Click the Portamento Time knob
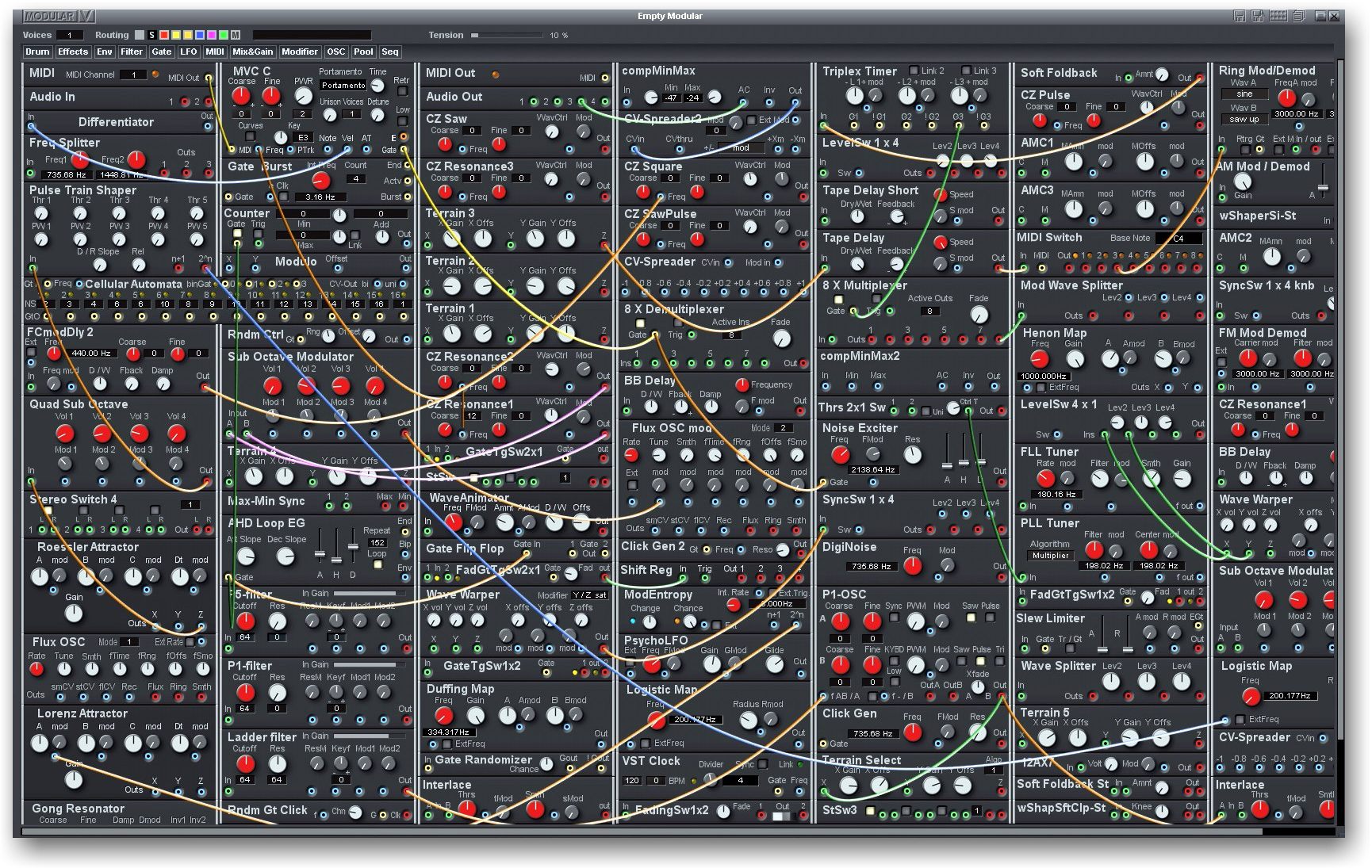 pos(378,86)
